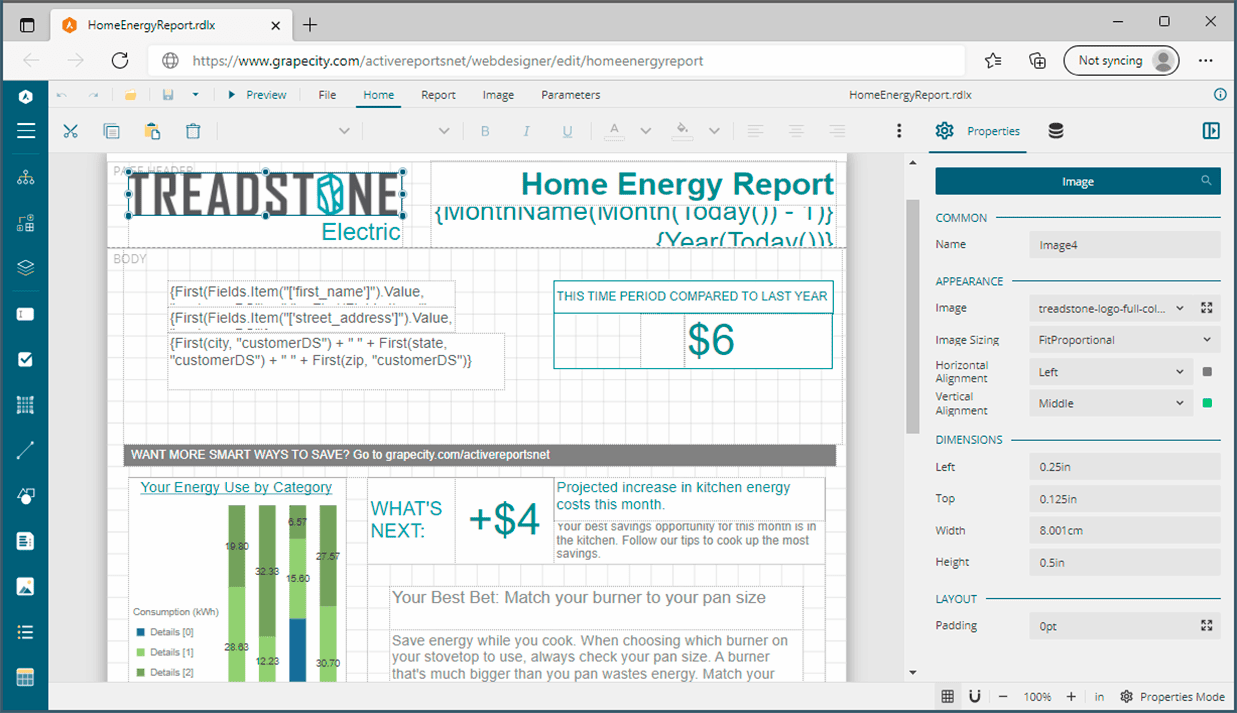Open the text color dropdown arrow
The height and width of the screenshot is (713, 1237).
645,131
